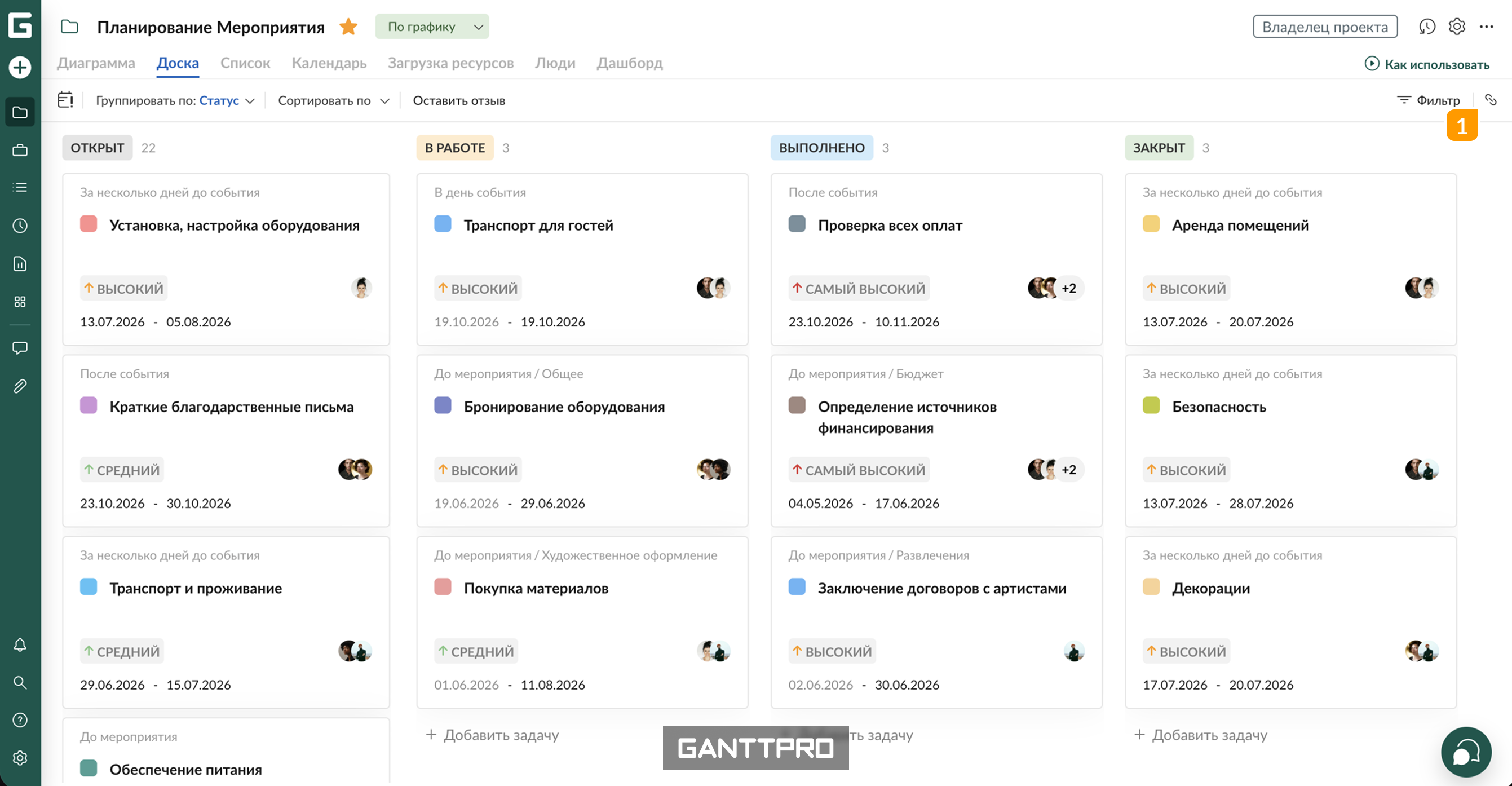The height and width of the screenshot is (786, 1512).
Task: Click the board card view settings icon
Action: [x=65, y=100]
